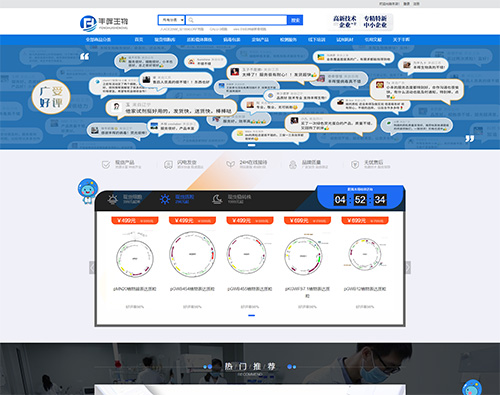Click the 广受好评 round badge on the banner
500x395 pixels.
point(51,97)
